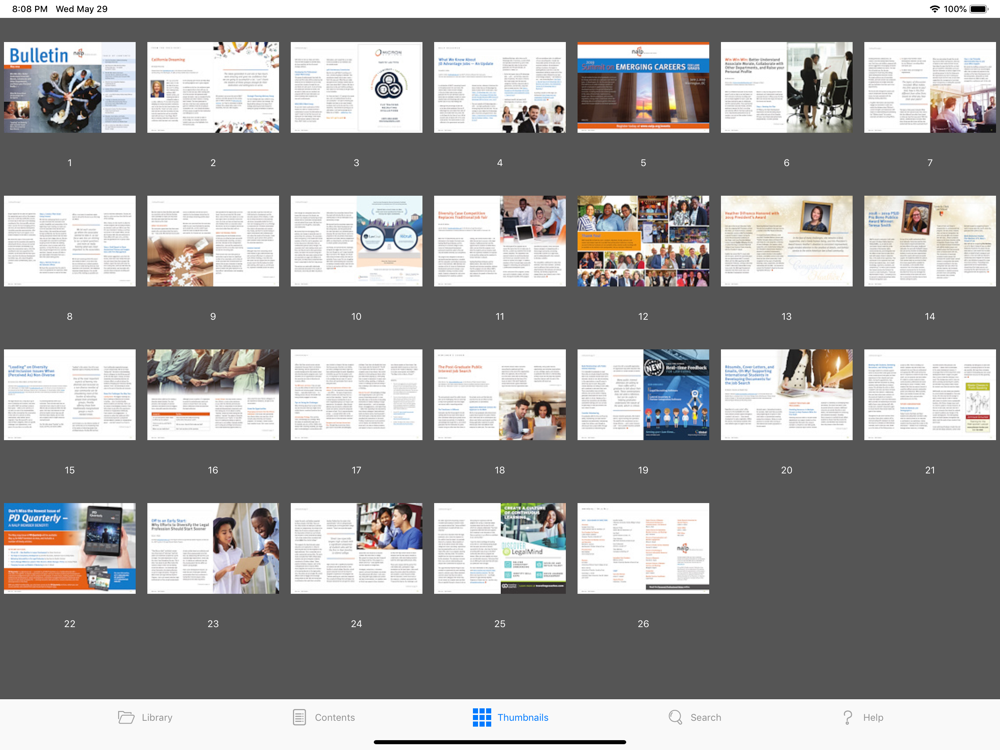
Task: Switch to the Contents tab label
Action: pyautogui.click(x=335, y=717)
